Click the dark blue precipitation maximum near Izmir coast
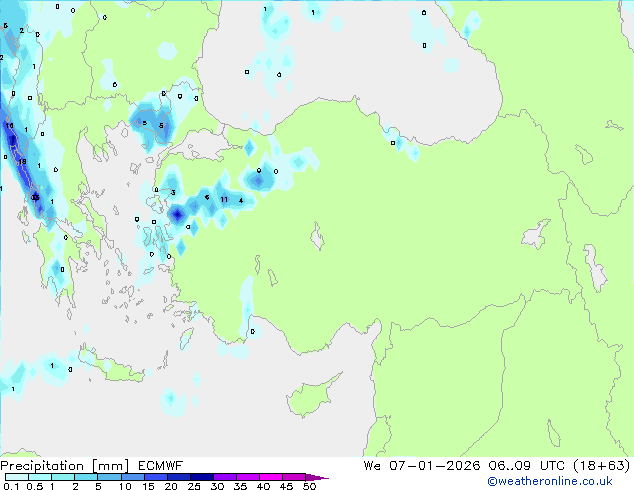 [x=178, y=214]
